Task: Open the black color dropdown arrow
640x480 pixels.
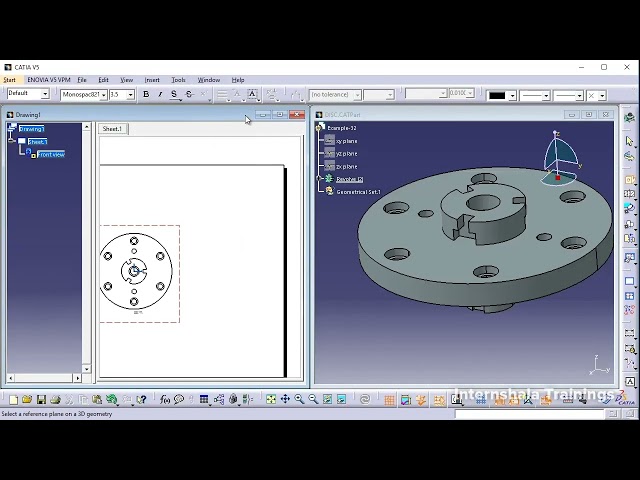Action: [512, 96]
